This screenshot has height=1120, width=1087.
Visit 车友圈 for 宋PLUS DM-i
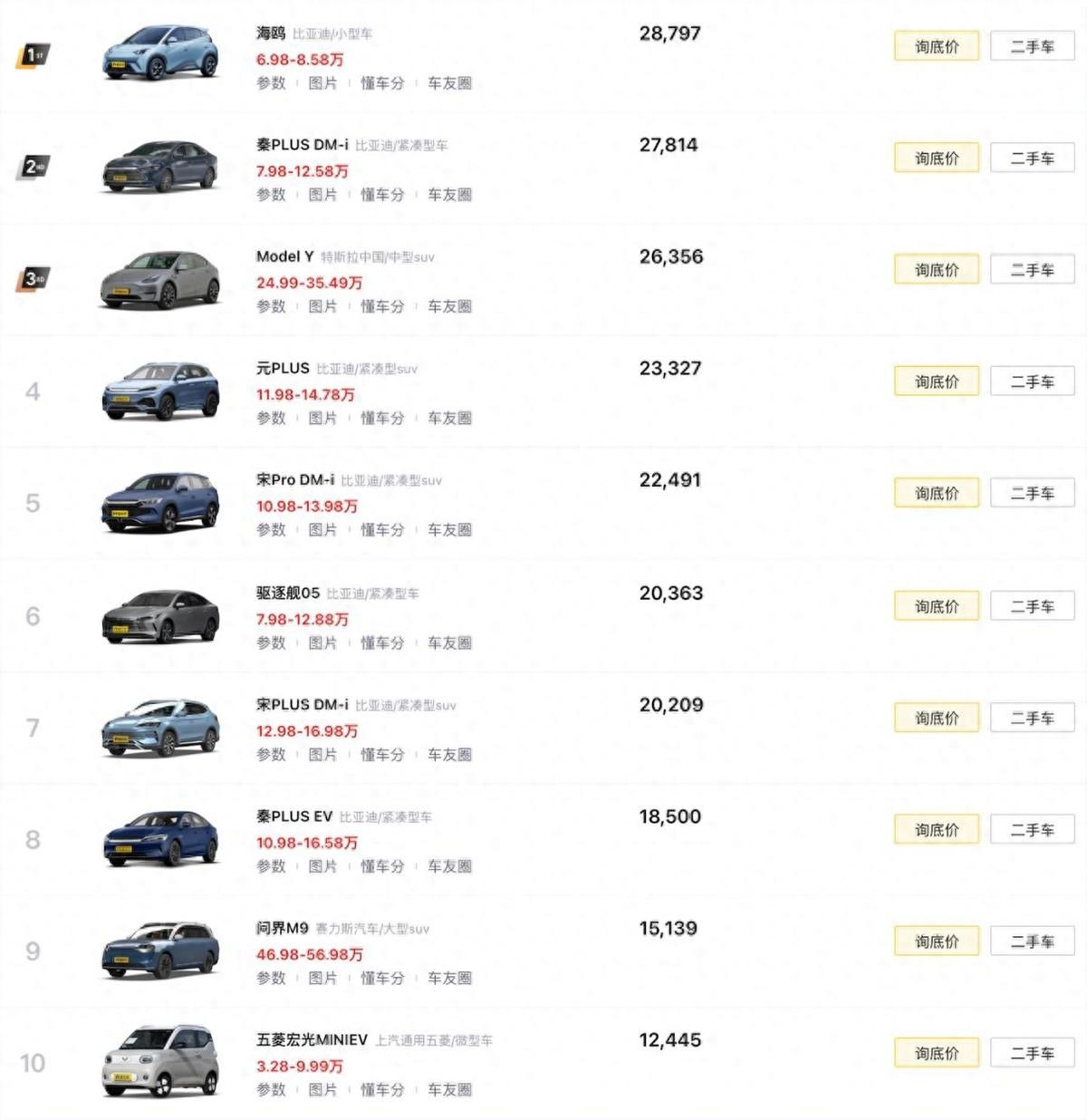click(x=449, y=754)
